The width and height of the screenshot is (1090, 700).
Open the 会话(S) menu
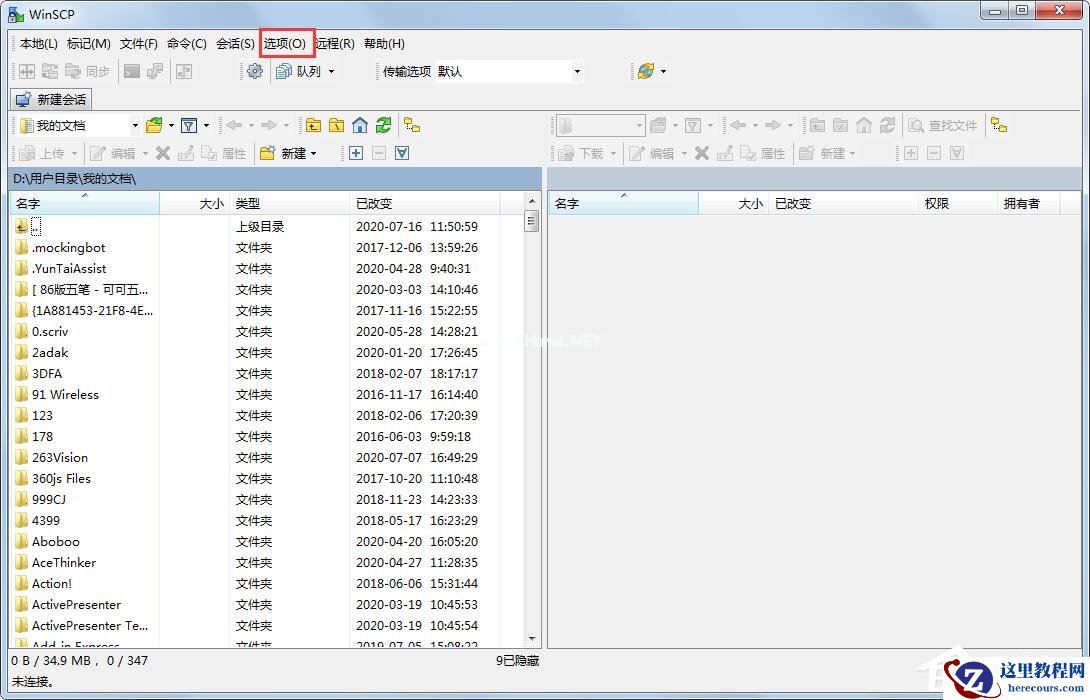[x=234, y=43]
